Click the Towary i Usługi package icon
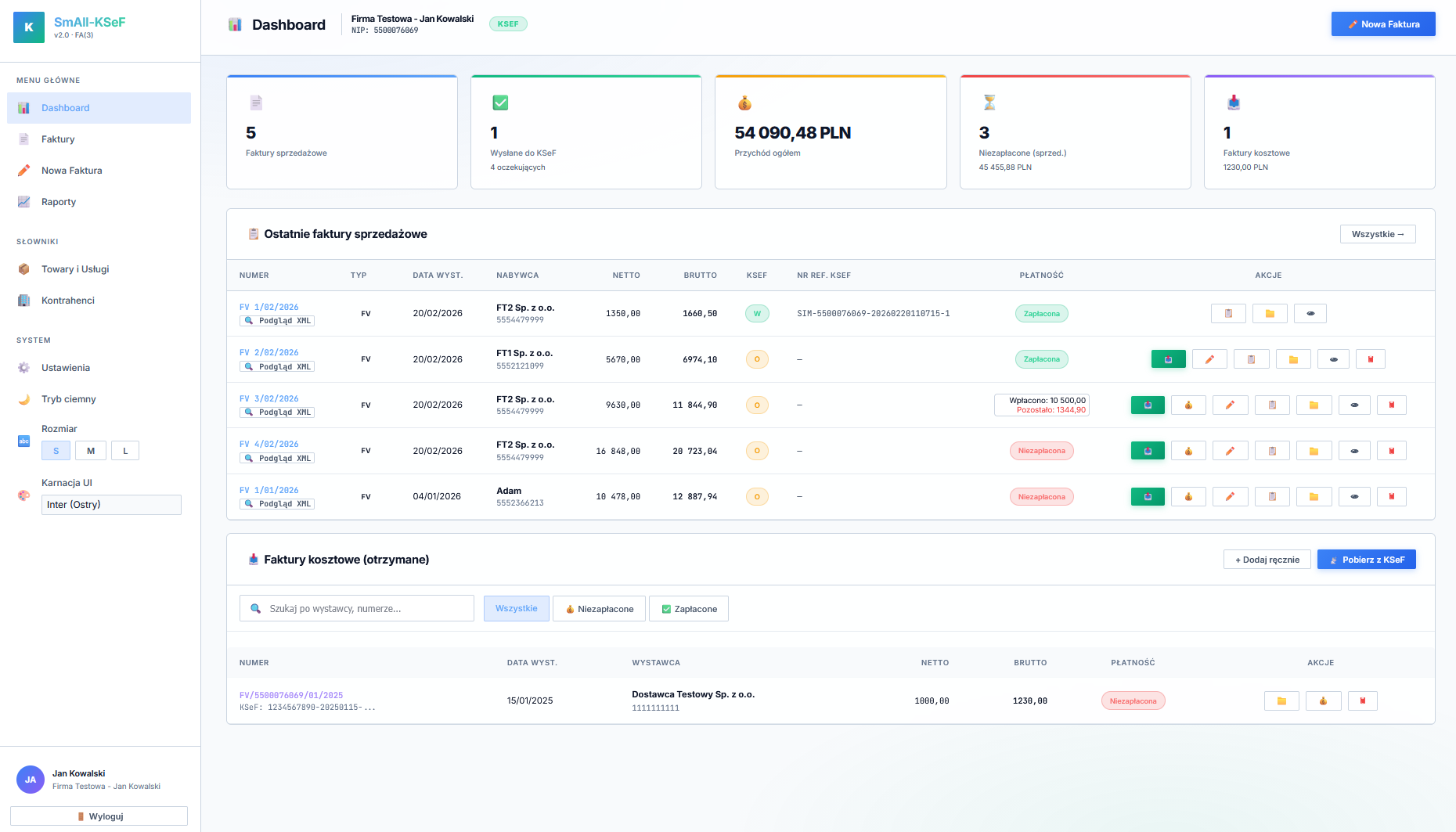This screenshot has height=832, width=1456. click(24, 268)
